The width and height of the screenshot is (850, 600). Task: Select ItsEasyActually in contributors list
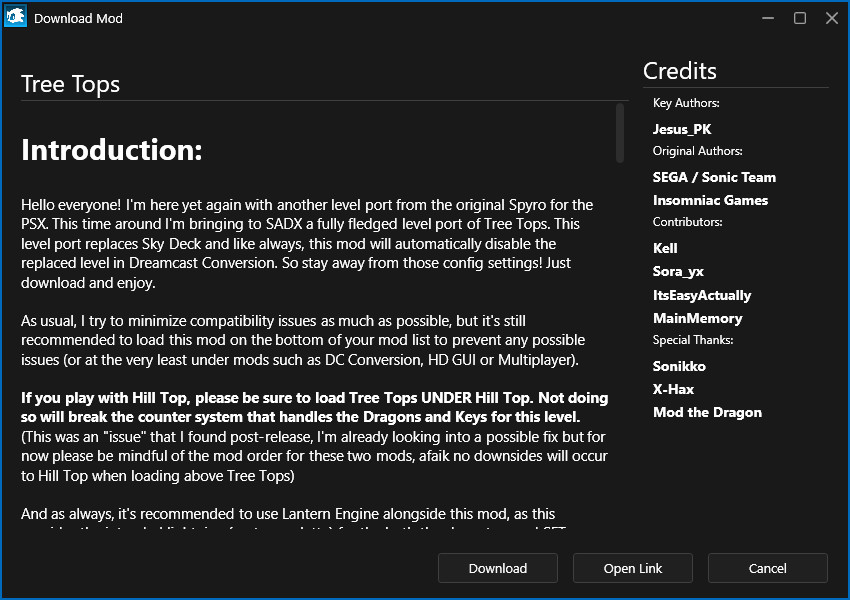(x=702, y=295)
